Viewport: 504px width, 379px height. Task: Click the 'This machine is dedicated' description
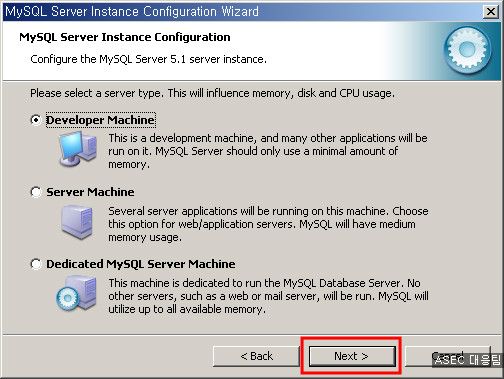point(268,296)
